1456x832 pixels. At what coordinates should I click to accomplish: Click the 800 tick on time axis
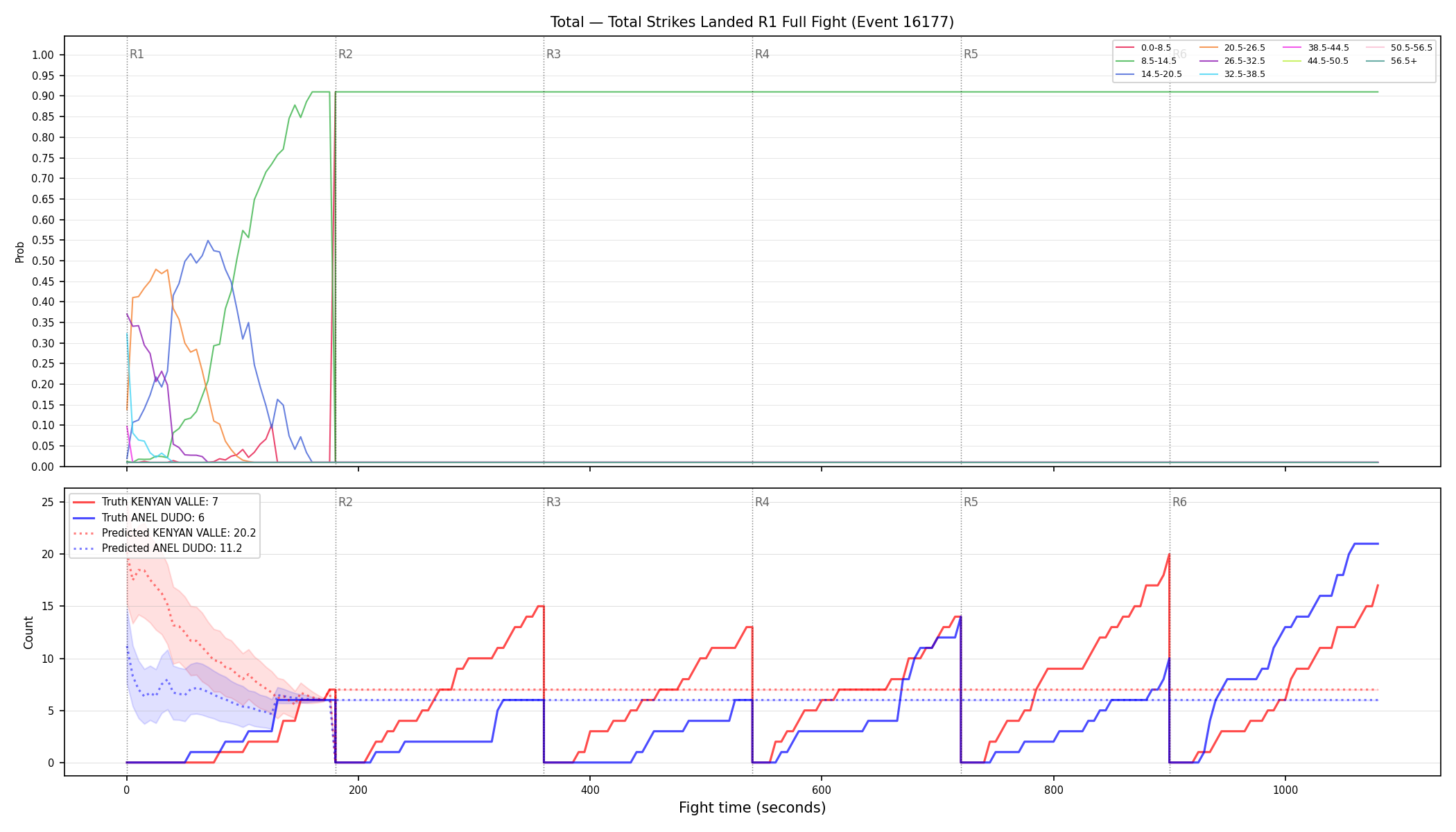click(1054, 790)
